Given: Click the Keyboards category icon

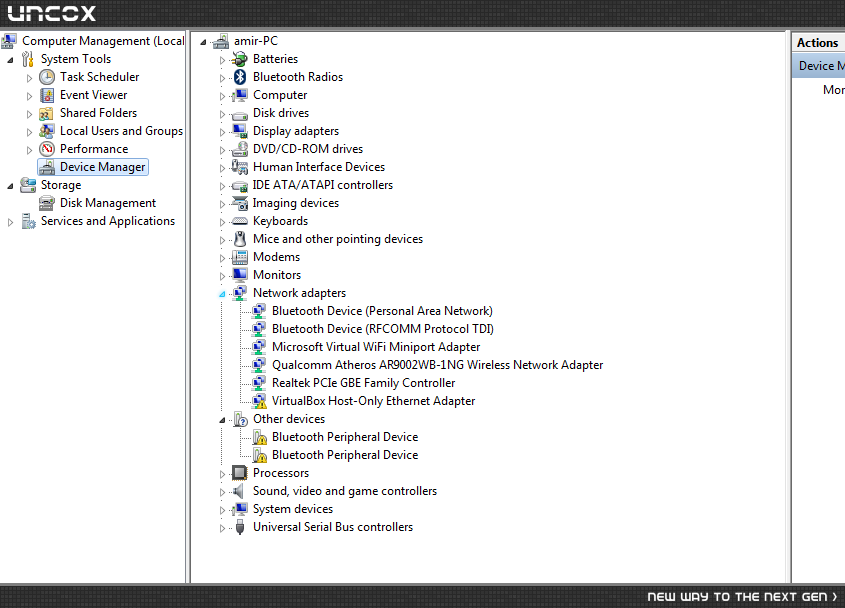Looking at the screenshot, I should point(240,221).
